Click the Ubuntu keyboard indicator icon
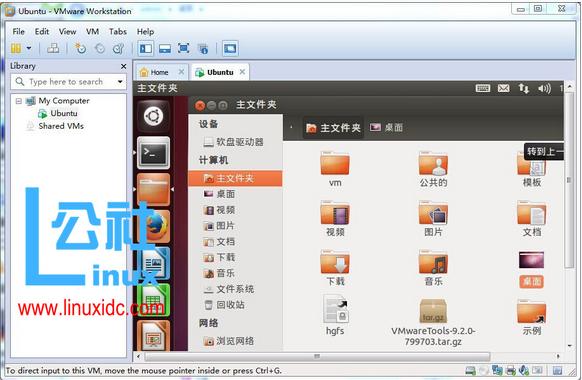This screenshot has height=380, width=582. point(483,88)
